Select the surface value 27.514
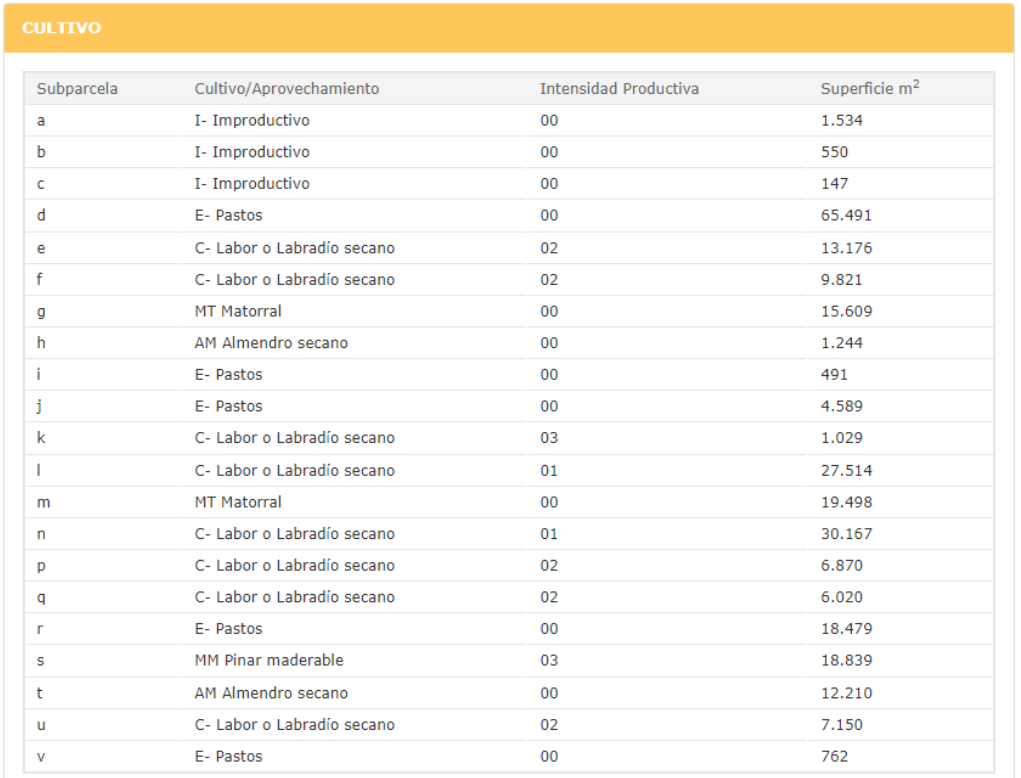This screenshot has height=778, width=1021. tap(846, 471)
